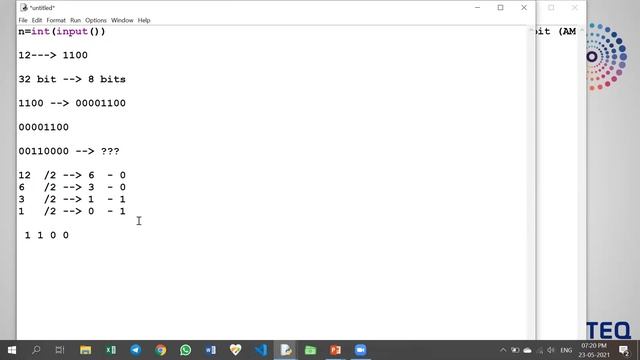Image resolution: width=640 pixels, height=360 pixels.
Task: Click the text '12---> 1100'
Action: pos(53,55)
